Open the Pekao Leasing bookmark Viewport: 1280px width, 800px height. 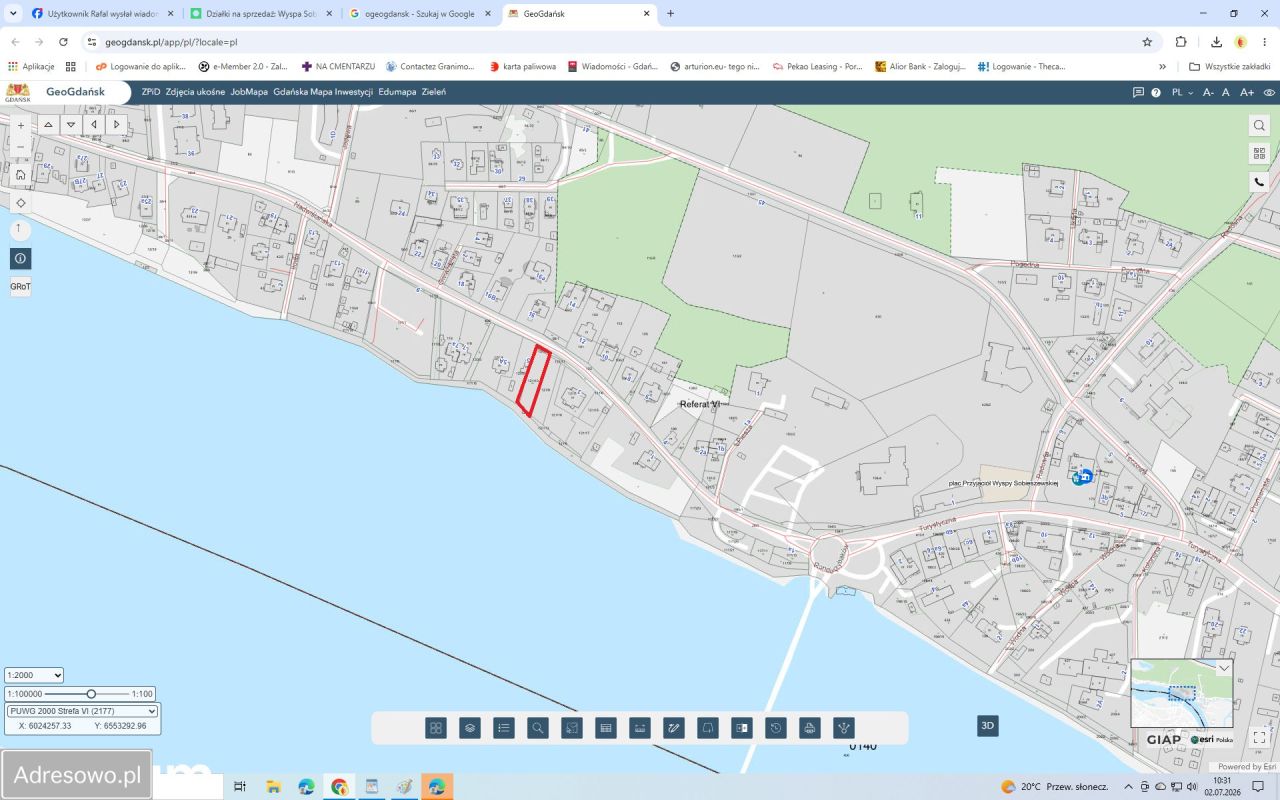(817, 66)
